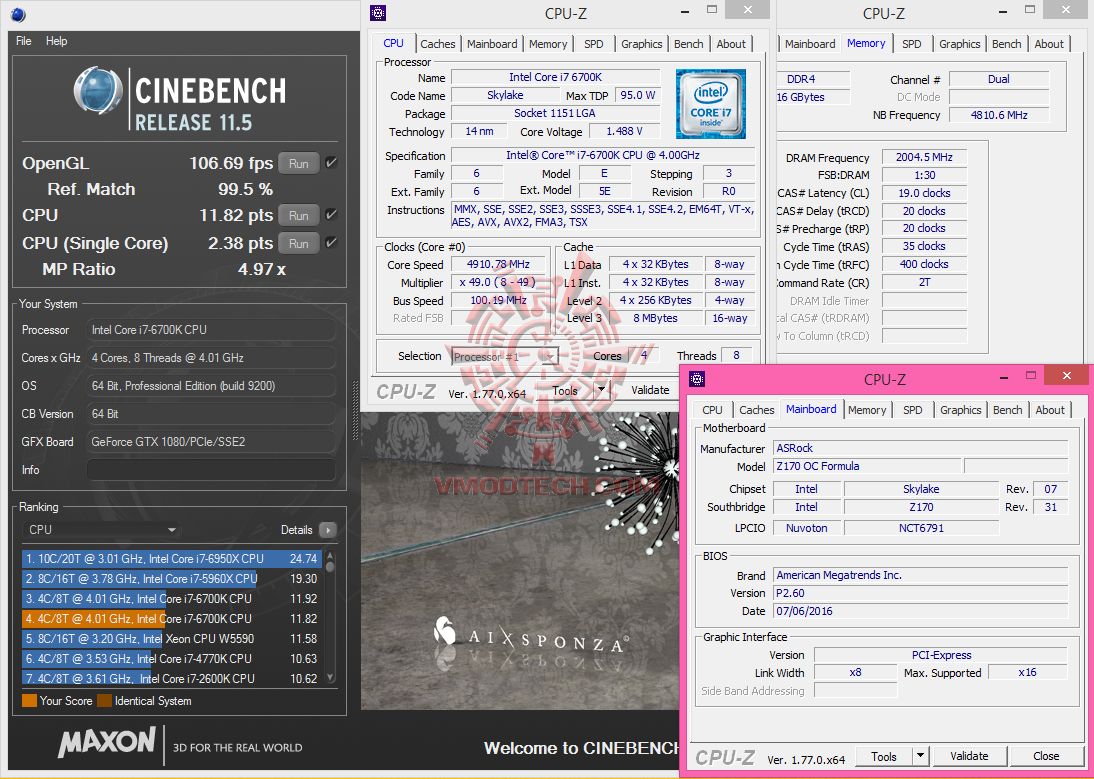Toggle the OpenGL test checkbox
Image resolution: width=1094 pixels, height=779 pixels.
(x=331, y=163)
